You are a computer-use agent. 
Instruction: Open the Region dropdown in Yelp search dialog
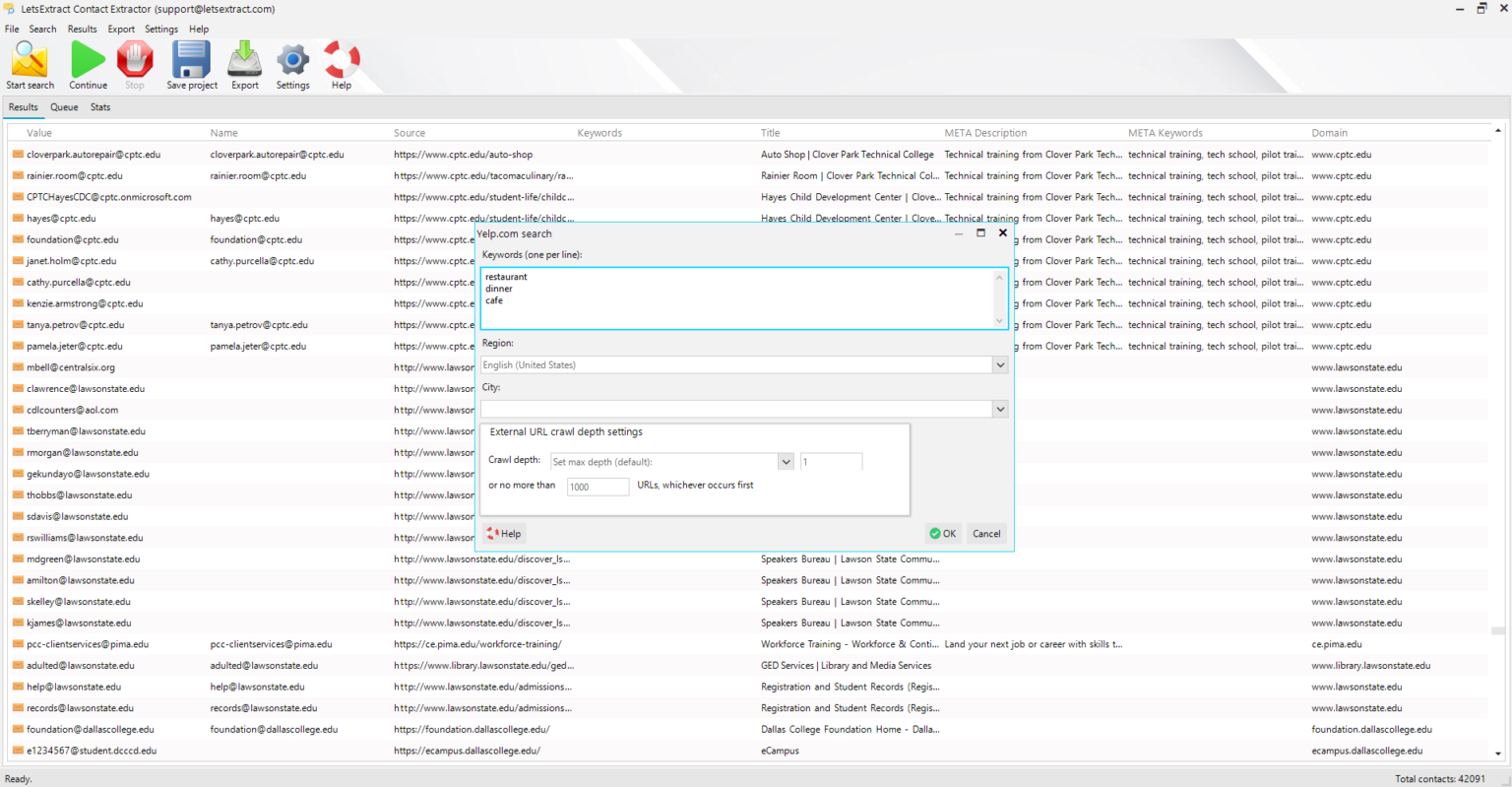(999, 364)
